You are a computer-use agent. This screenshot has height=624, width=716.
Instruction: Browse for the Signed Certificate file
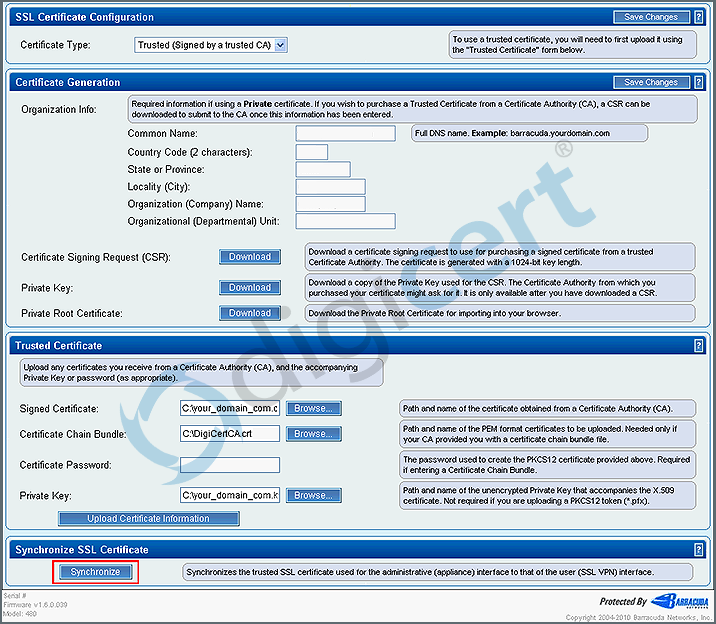314,409
